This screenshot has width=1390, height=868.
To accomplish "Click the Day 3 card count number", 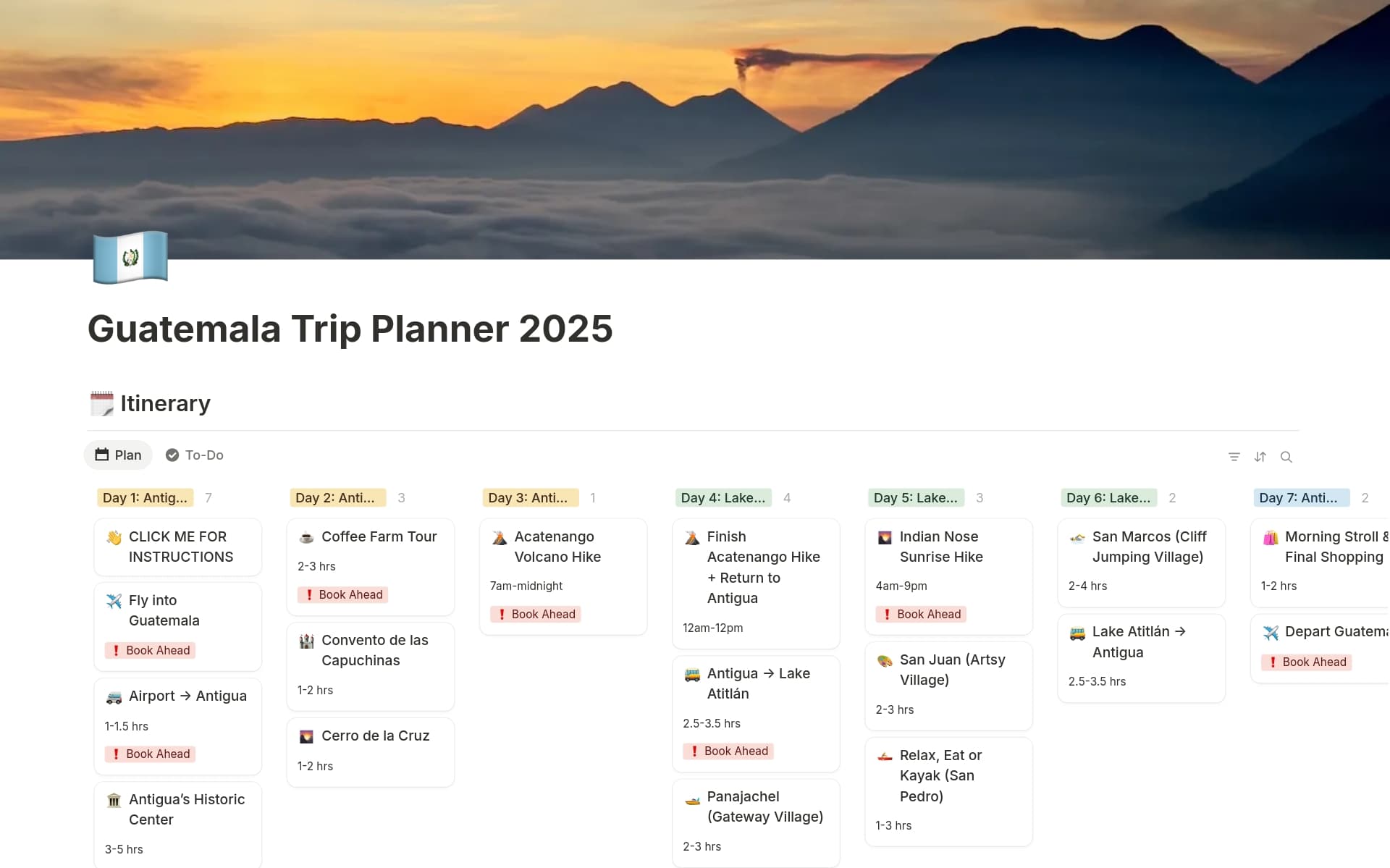I will [x=593, y=497].
